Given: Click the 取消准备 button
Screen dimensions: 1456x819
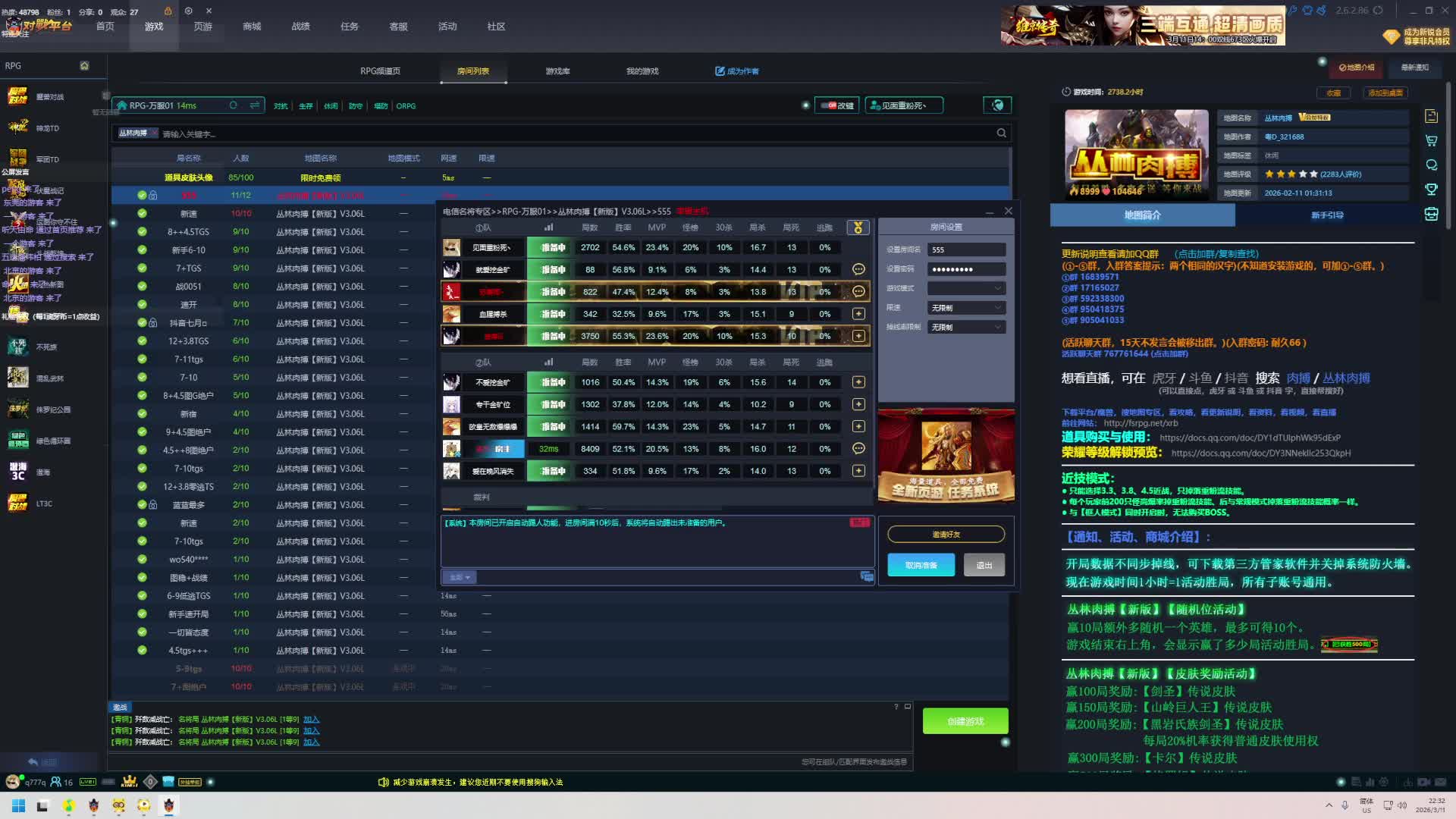Looking at the screenshot, I should (921, 565).
